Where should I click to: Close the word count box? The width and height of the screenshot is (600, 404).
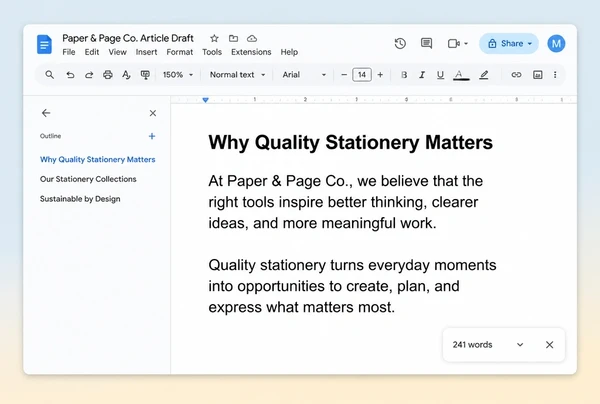[549, 345]
